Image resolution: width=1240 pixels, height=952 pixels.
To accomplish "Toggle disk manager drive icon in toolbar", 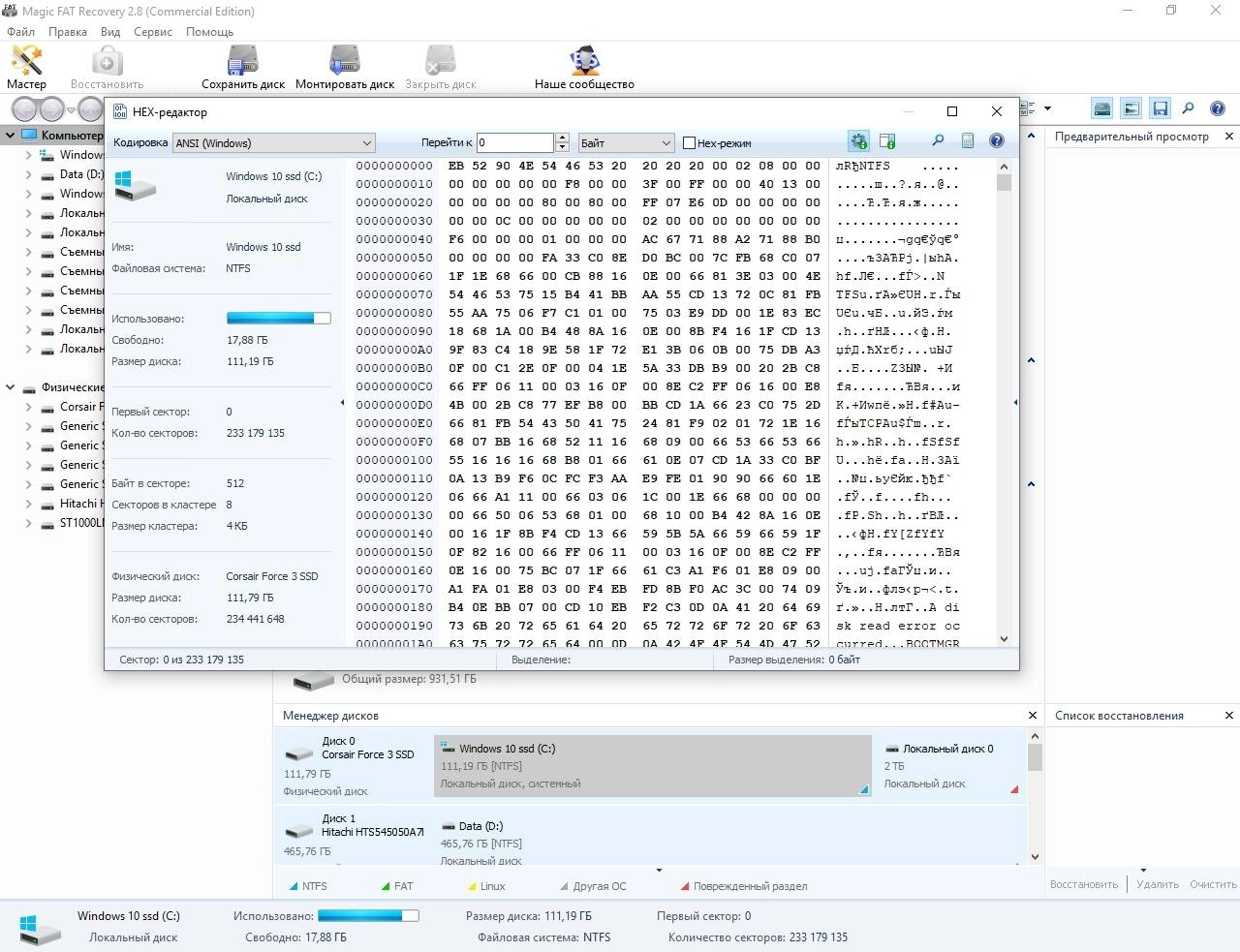I will click(1101, 108).
